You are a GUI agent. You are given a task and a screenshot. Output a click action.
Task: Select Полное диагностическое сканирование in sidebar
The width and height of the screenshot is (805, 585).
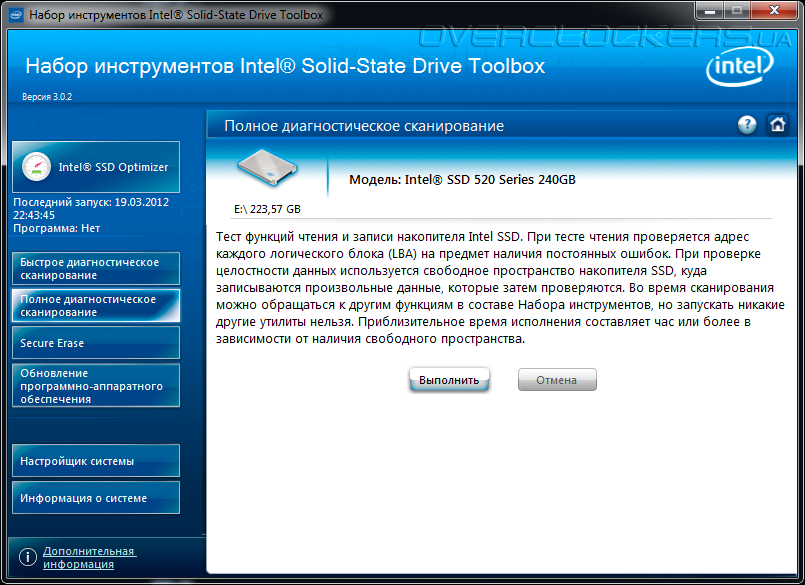click(x=96, y=306)
